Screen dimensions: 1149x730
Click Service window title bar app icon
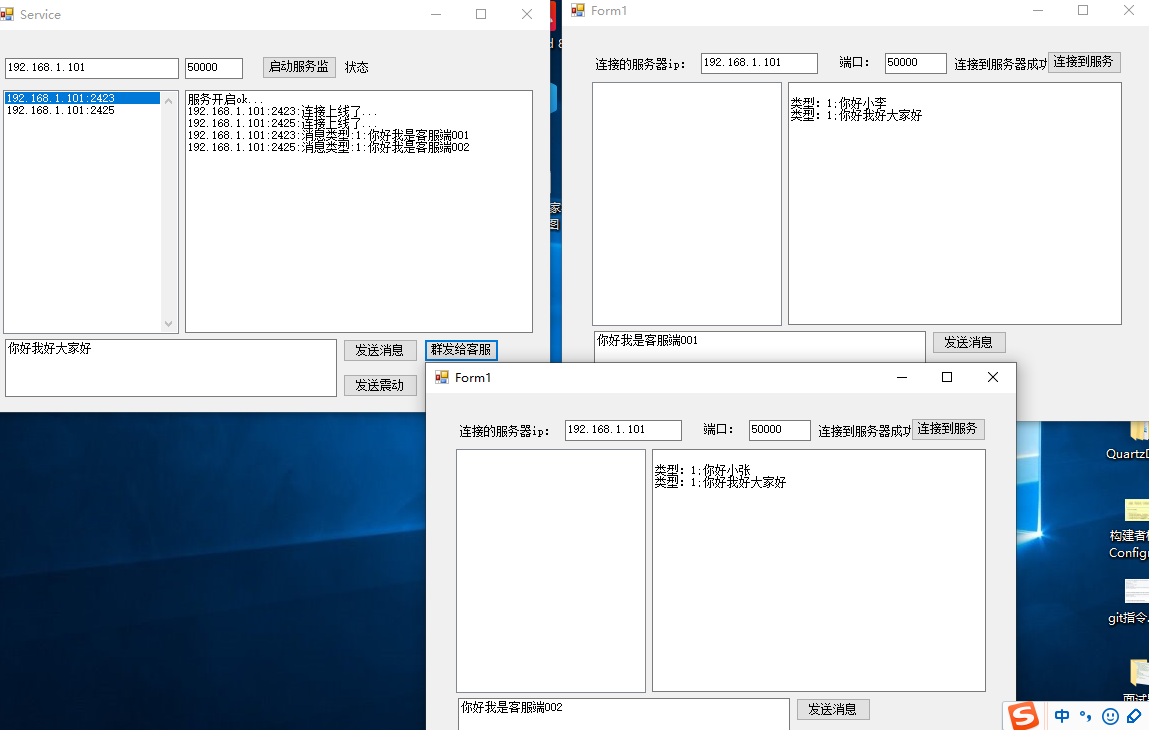click(x=7, y=14)
